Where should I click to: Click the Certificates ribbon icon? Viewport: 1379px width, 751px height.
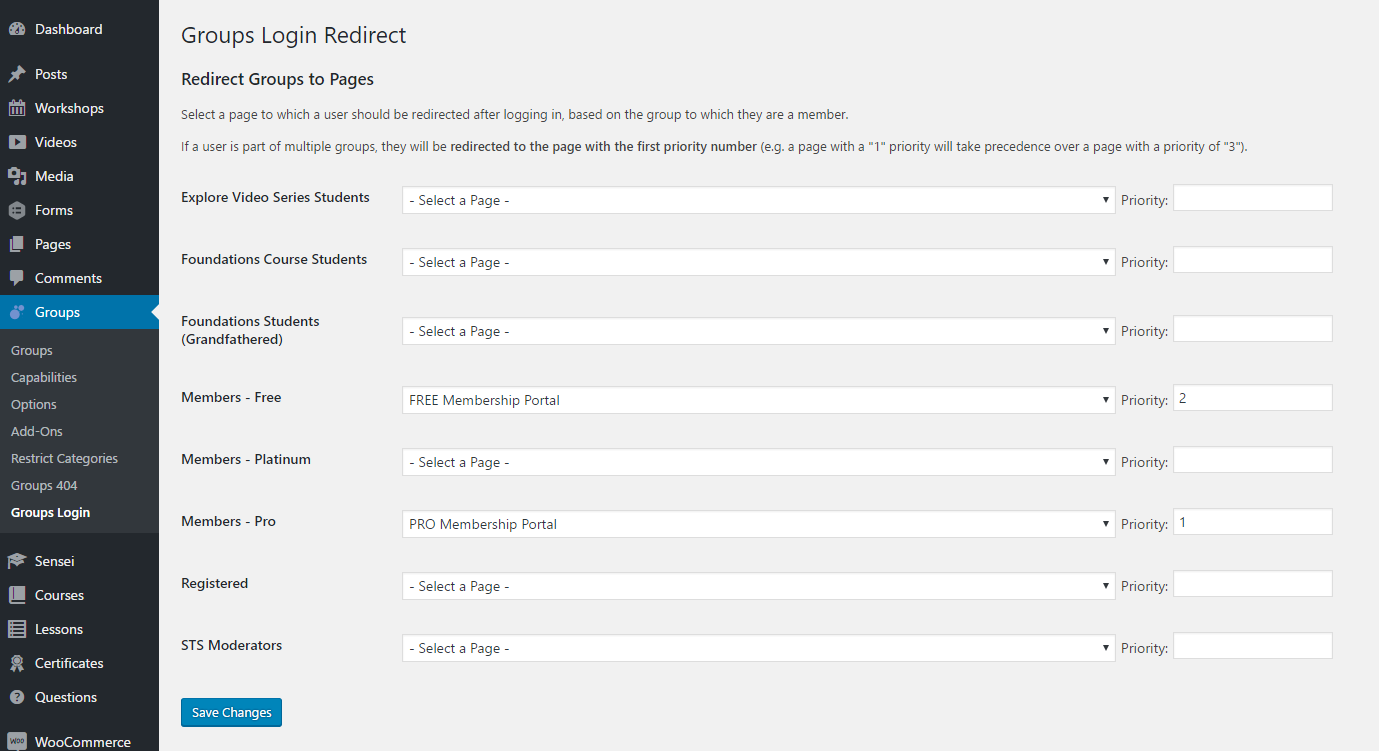point(17,664)
